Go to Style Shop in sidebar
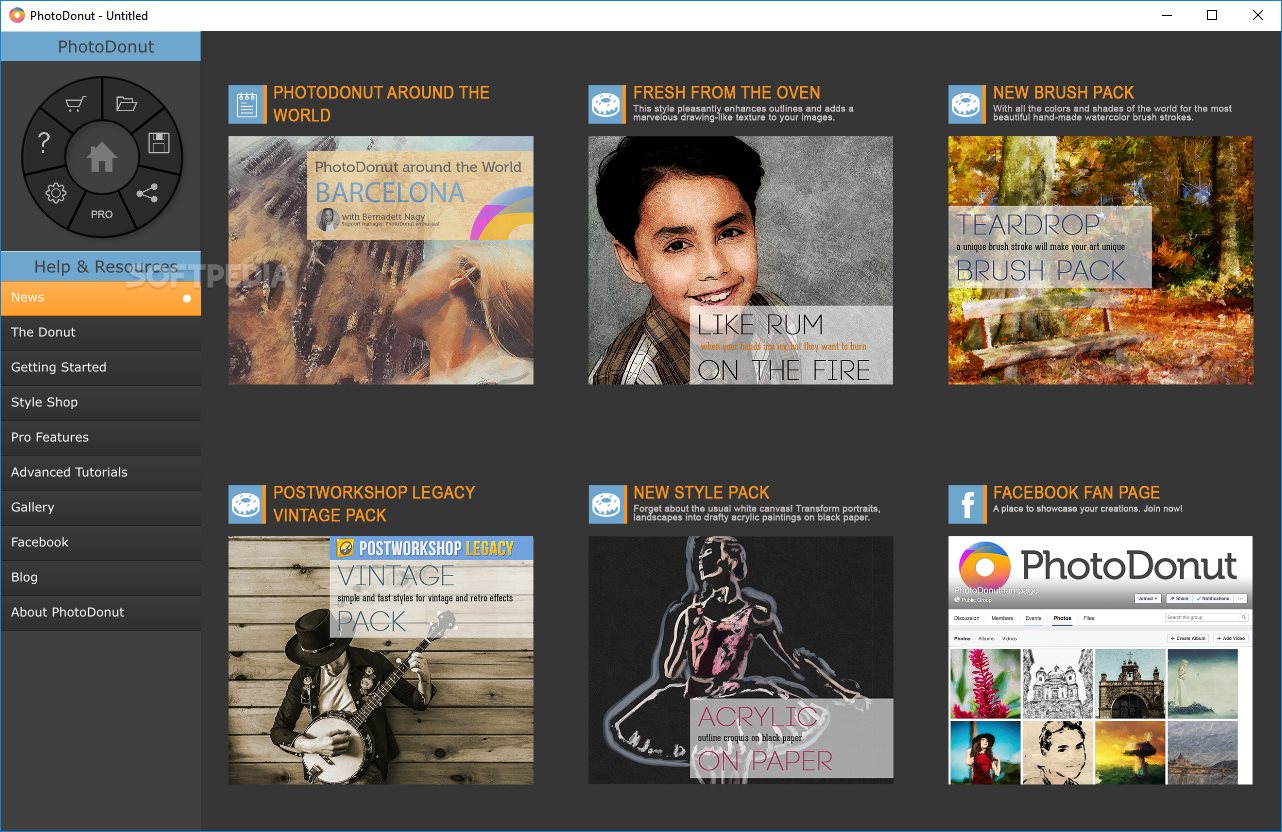 tap(101, 403)
